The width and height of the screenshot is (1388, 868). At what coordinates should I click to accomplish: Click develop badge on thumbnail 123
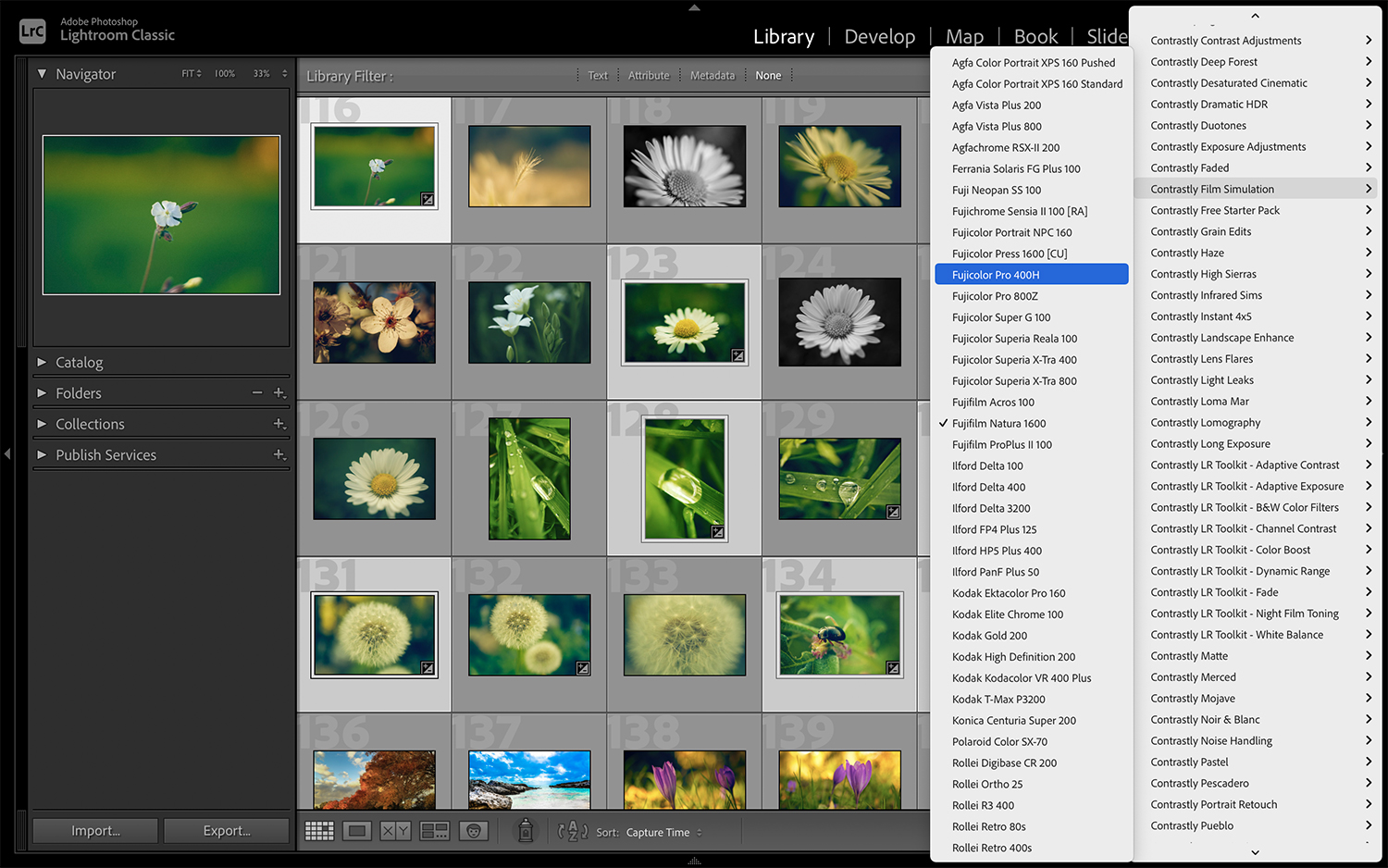click(x=737, y=355)
